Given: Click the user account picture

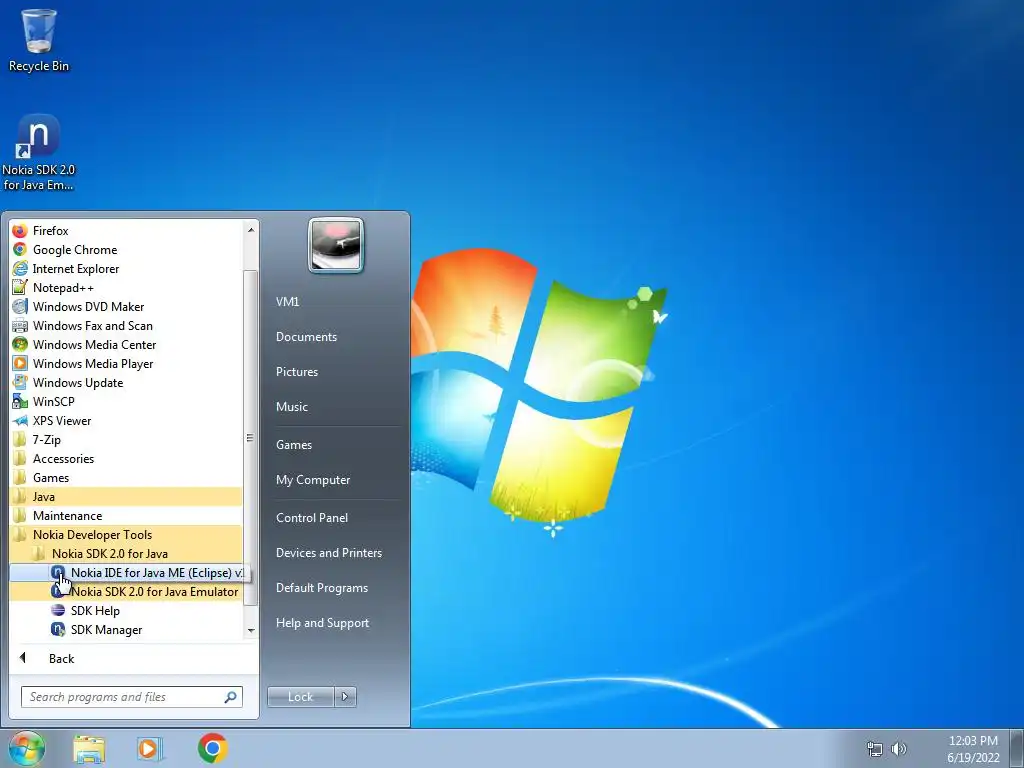Looking at the screenshot, I should point(336,245).
